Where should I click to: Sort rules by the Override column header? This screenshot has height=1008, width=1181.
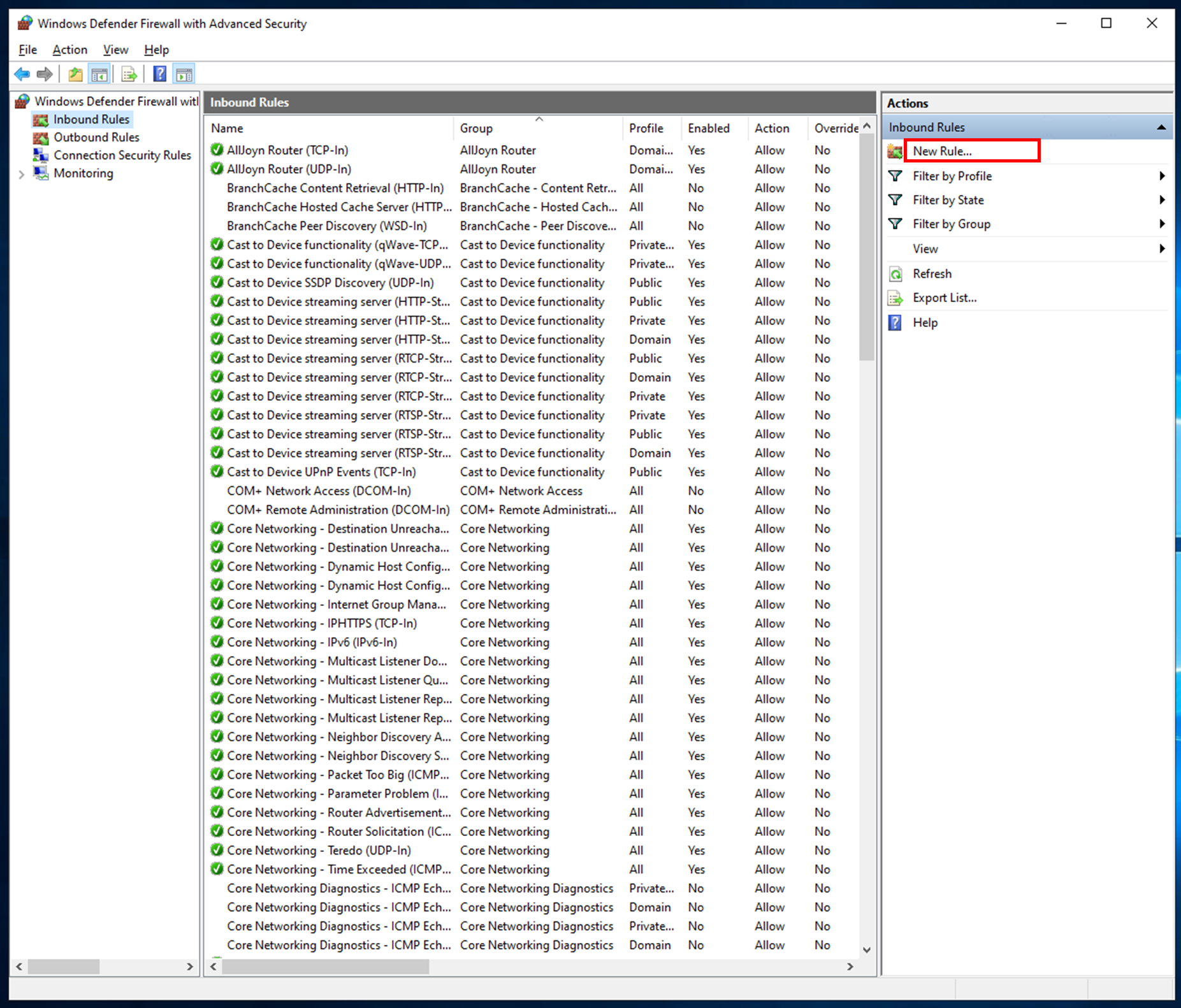coord(834,129)
